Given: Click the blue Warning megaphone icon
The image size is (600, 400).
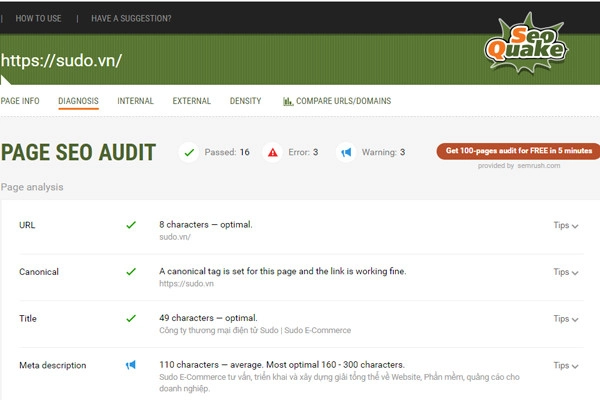Looking at the screenshot, I should click(x=346, y=153).
